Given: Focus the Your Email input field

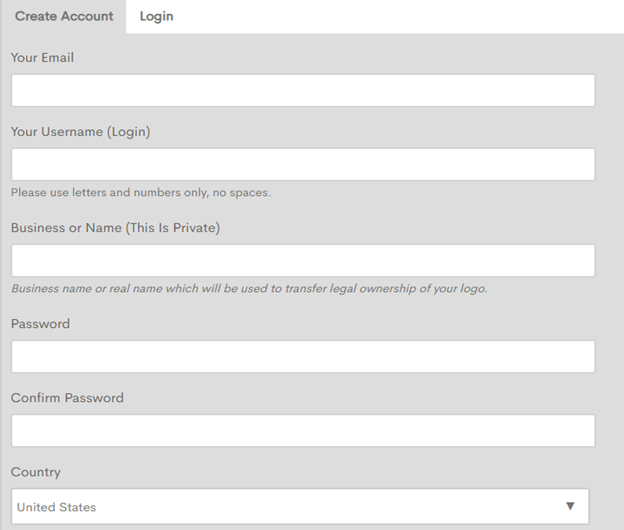Looking at the screenshot, I should point(303,90).
